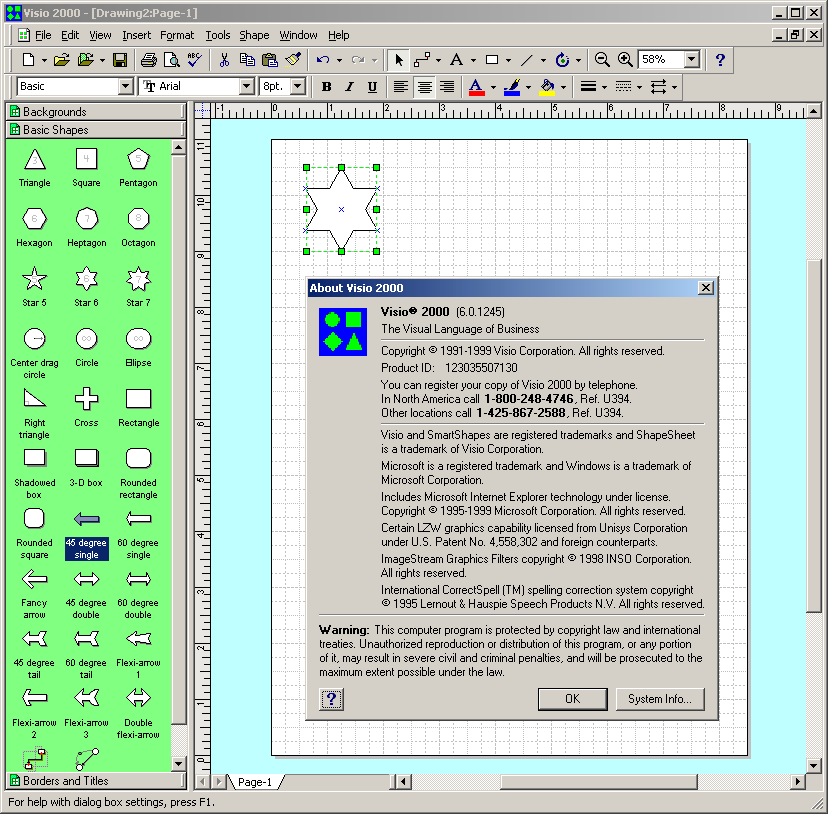Image resolution: width=828 pixels, height=814 pixels.
Task: Click the Undo arrow icon
Action: (x=323, y=60)
